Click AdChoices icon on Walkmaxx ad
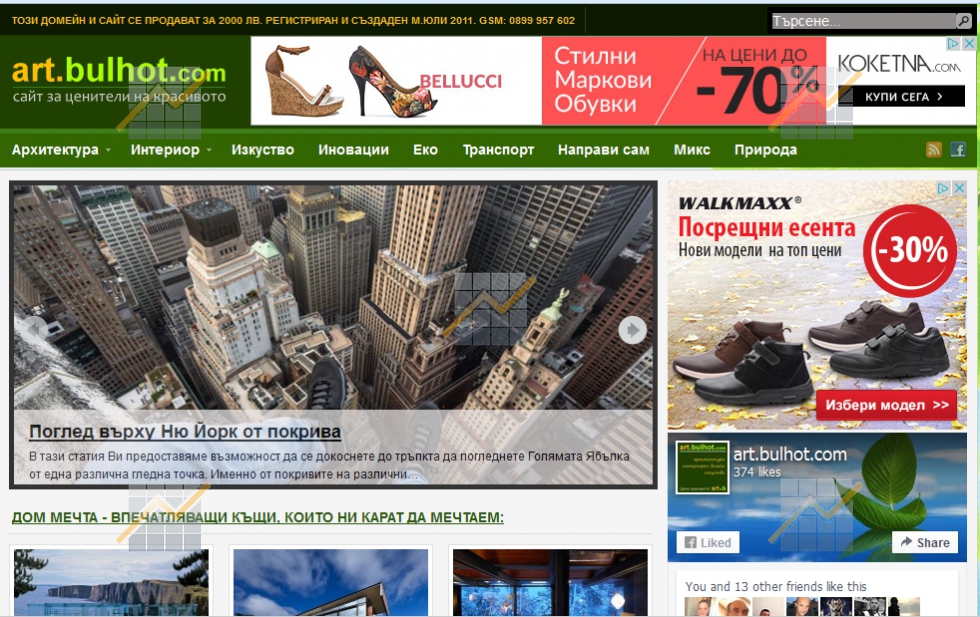Viewport: 980px width, 617px height. click(x=943, y=188)
